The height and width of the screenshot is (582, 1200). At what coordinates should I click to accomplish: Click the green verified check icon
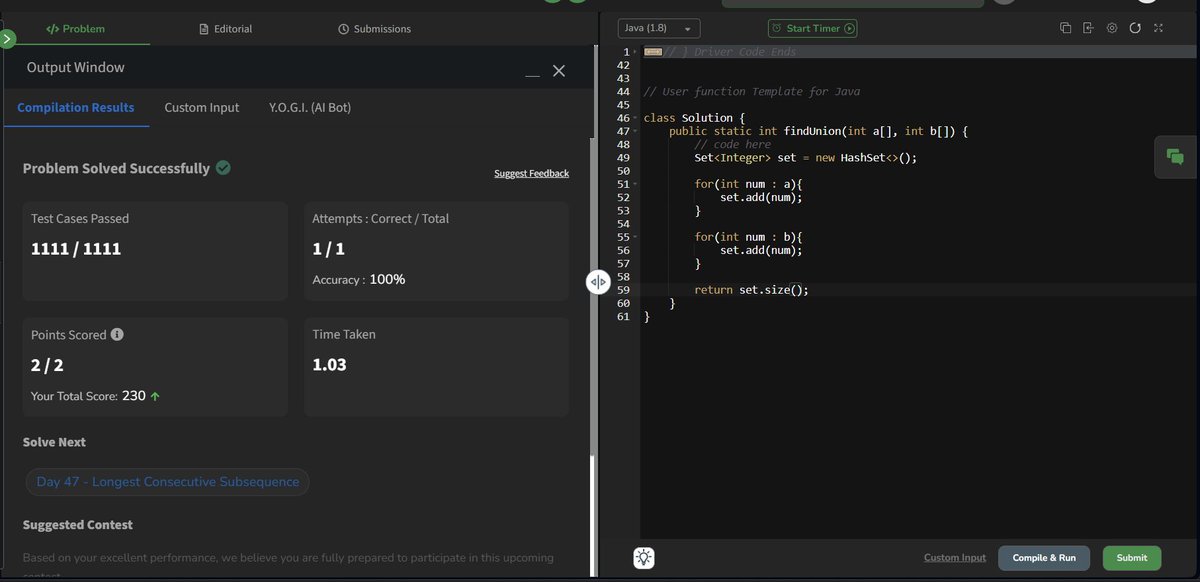coord(223,167)
